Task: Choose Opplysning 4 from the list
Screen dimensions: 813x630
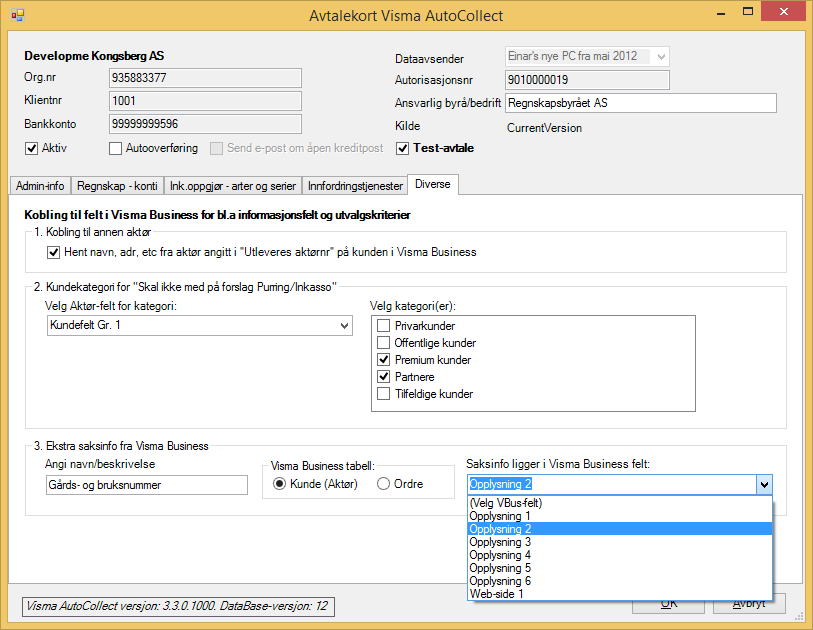Action: click(x=620, y=555)
